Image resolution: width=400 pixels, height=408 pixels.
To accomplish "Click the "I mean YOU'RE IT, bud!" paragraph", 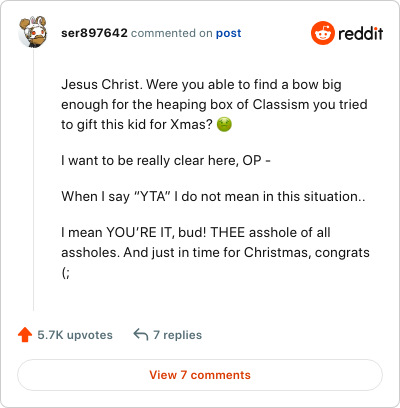I will coord(215,252).
